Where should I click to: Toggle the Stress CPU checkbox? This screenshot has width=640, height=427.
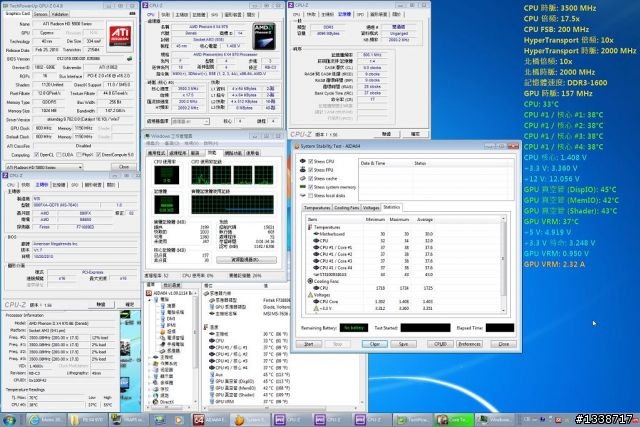point(311,161)
